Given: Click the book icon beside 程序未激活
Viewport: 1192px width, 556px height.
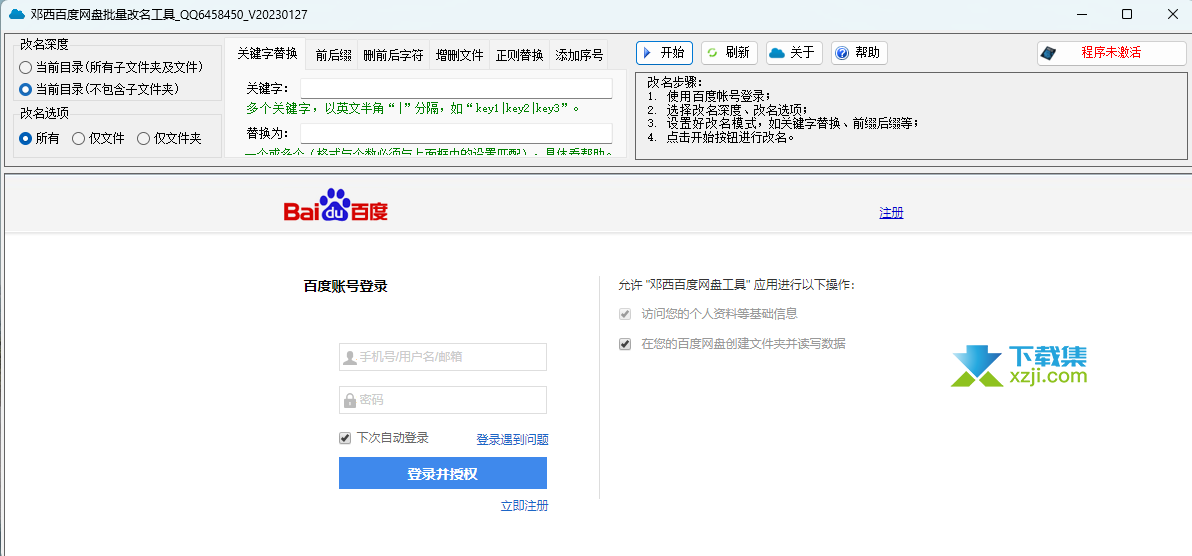Looking at the screenshot, I should coord(1050,53).
